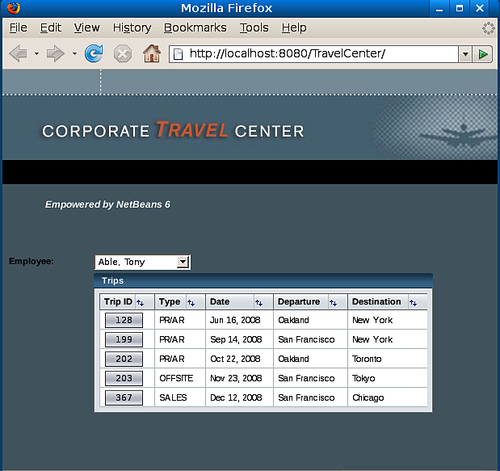500x471 pixels.
Task: Sort by the Departure column sort arrows
Action: [x=333, y=303]
